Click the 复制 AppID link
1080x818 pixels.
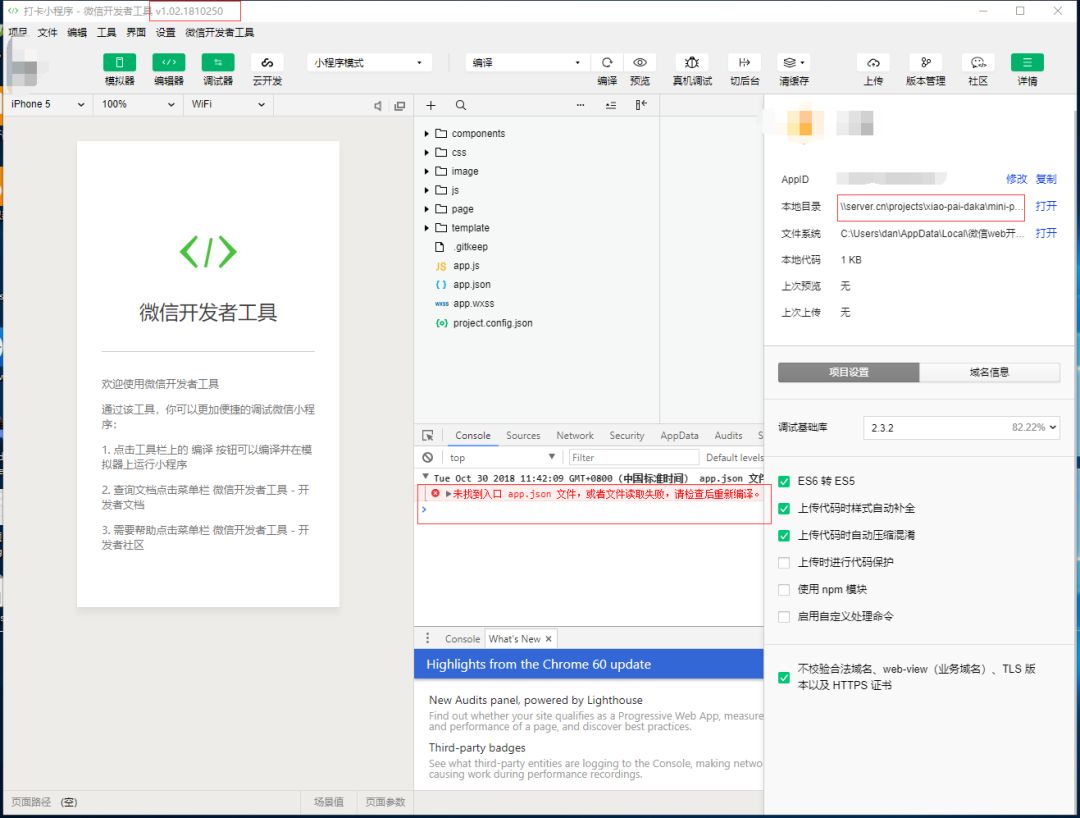pyautogui.click(x=1046, y=179)
